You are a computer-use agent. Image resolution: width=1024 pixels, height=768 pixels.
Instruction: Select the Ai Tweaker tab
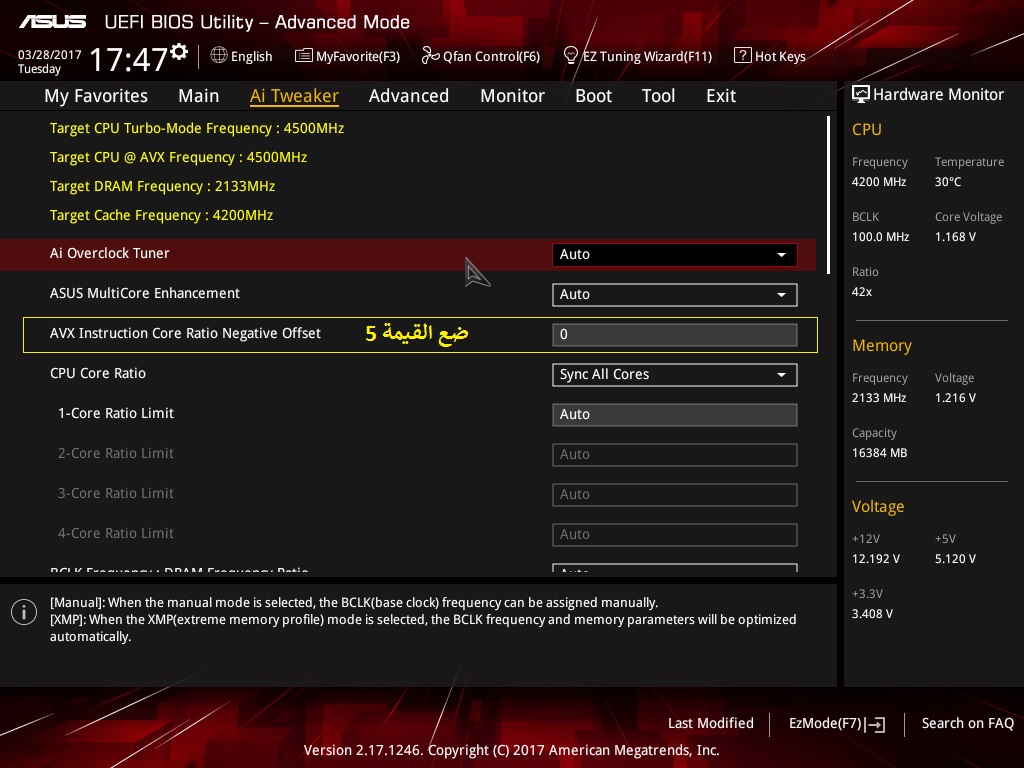(x=294, y=96)
